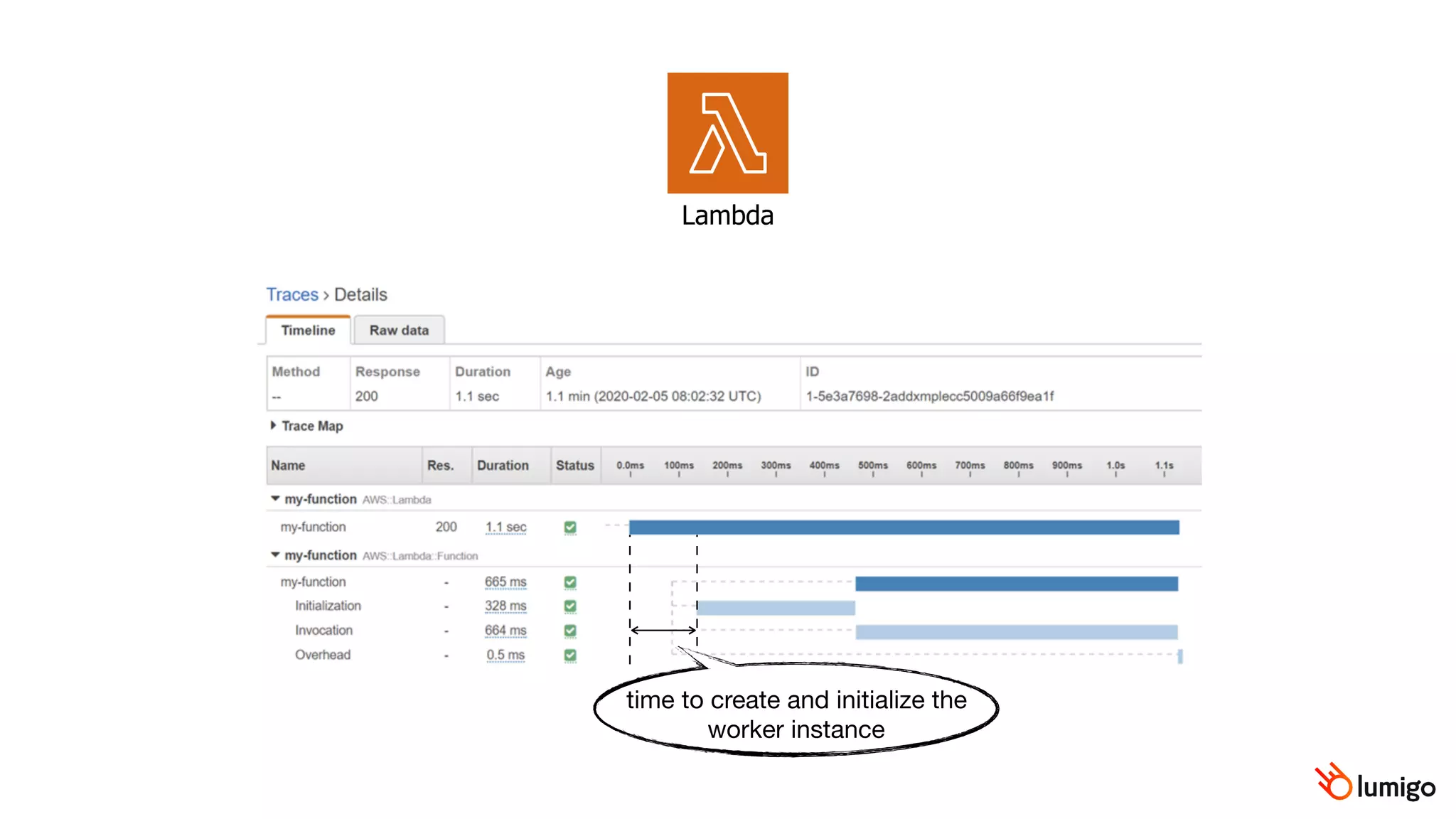Click status checkmark for my-function 1.1 sec row
The height and width of the screenshot is (819, 1456).
(570, 528)
